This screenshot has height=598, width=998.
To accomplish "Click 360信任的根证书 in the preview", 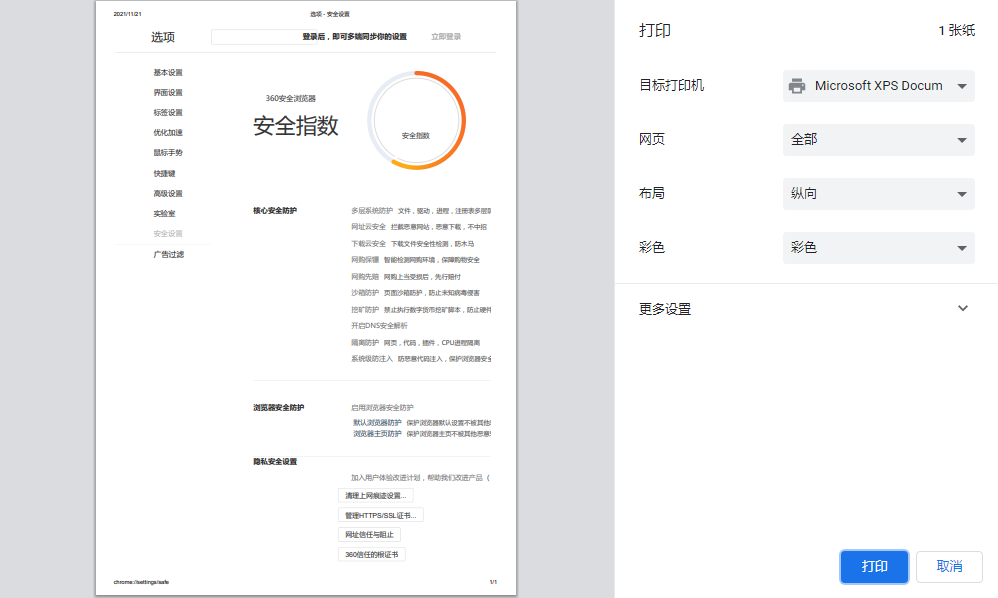I will pos(372,555).
